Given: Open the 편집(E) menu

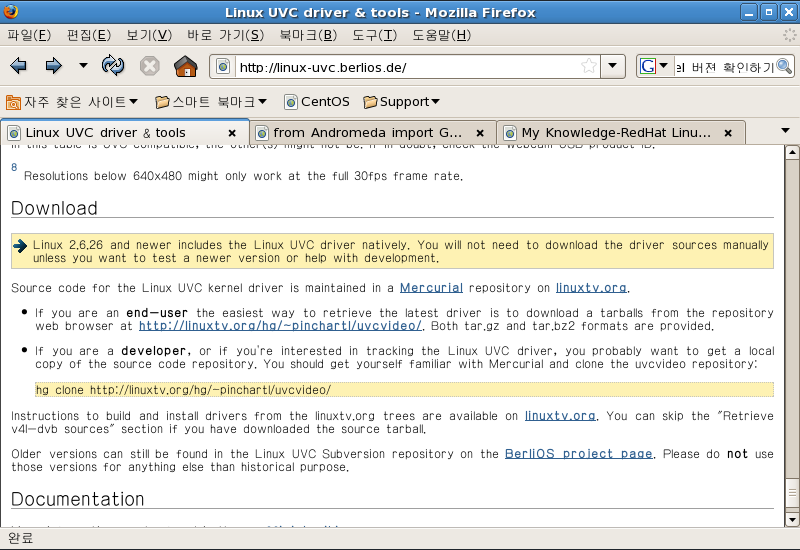Looking at the screenshot, I should [x=89, y=35].
